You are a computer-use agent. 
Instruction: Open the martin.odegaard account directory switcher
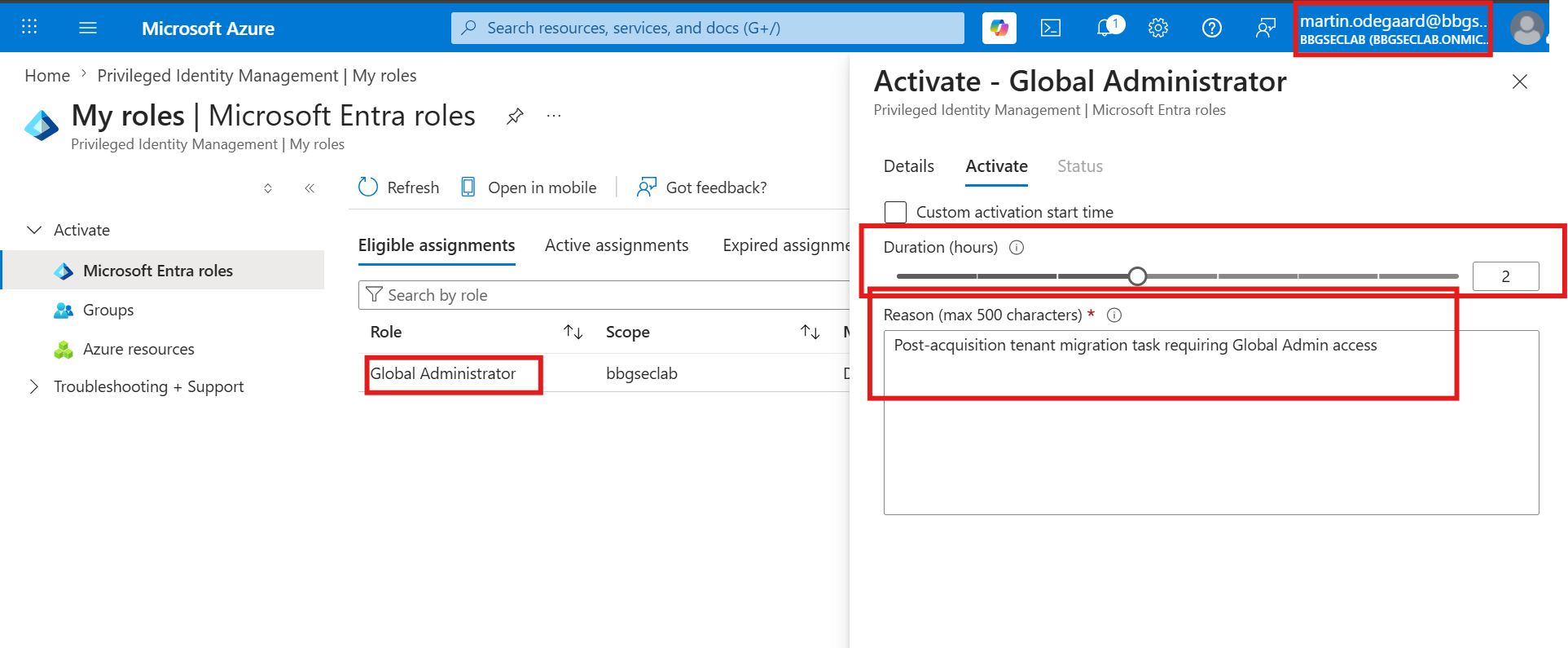click(1393, 29)
